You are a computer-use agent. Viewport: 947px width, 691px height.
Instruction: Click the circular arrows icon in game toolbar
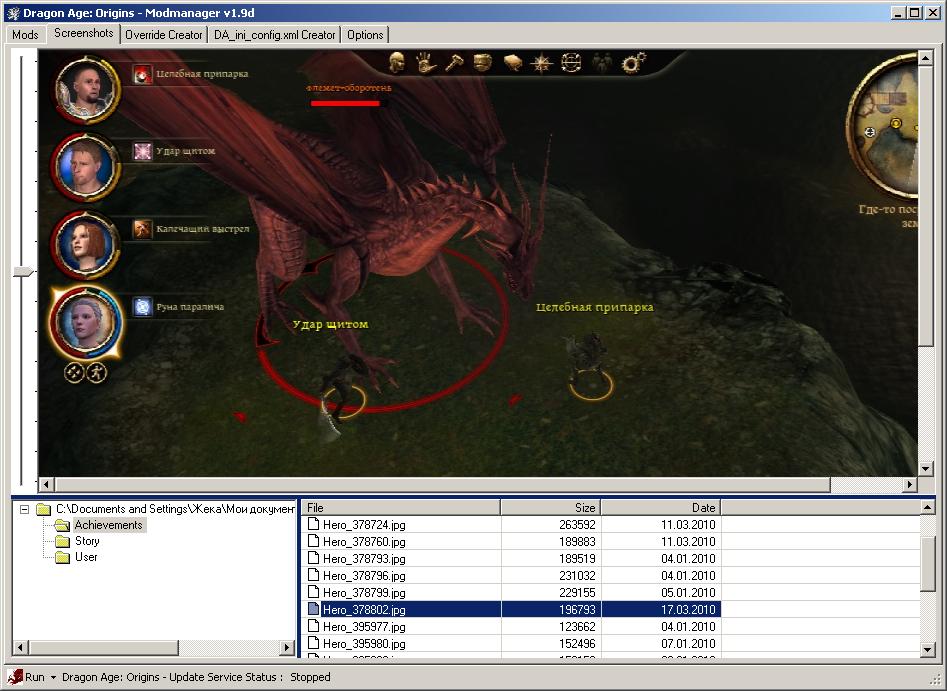click(571, 62)
